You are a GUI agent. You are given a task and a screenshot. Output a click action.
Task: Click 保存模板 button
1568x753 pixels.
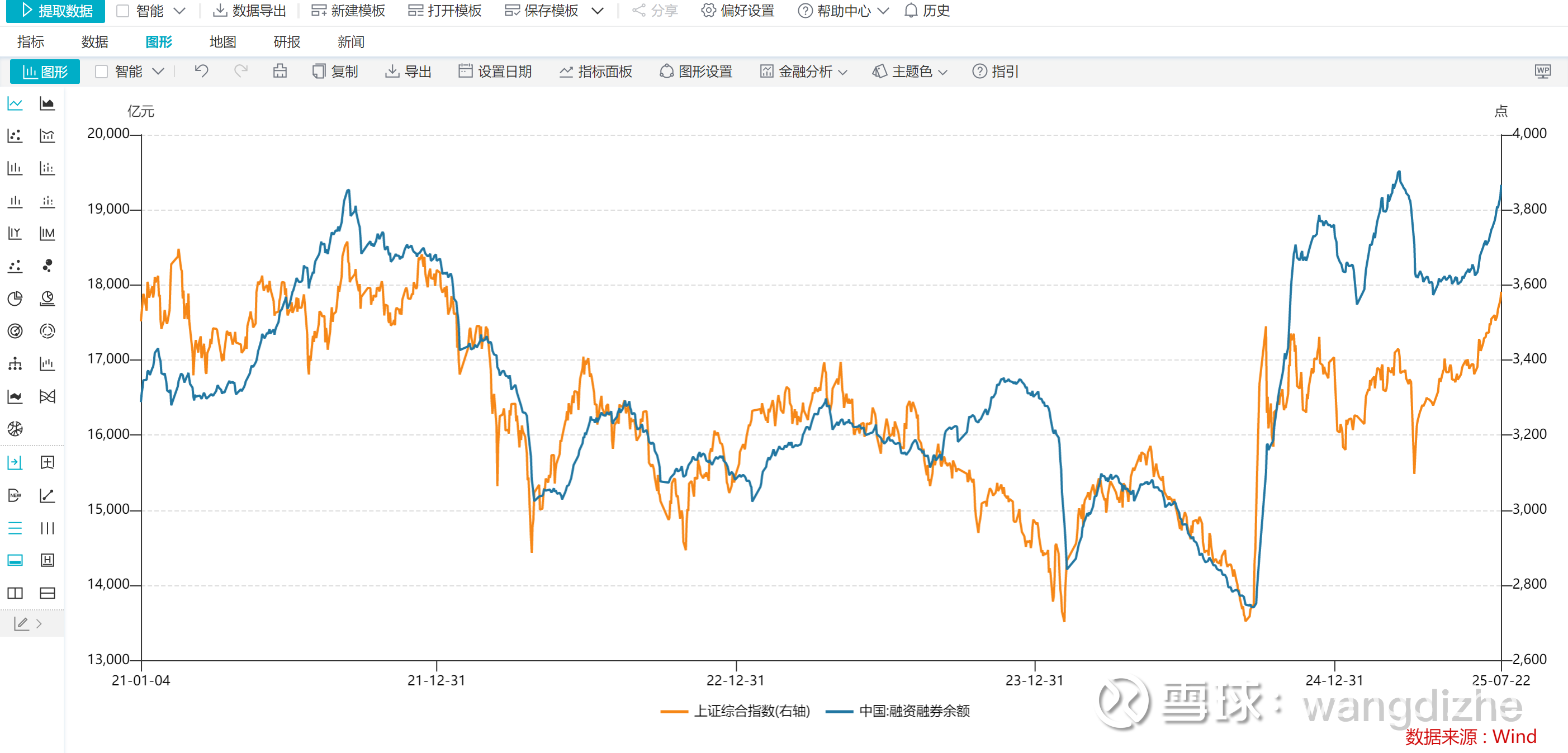pyautogui.click(x=541, y=11)
